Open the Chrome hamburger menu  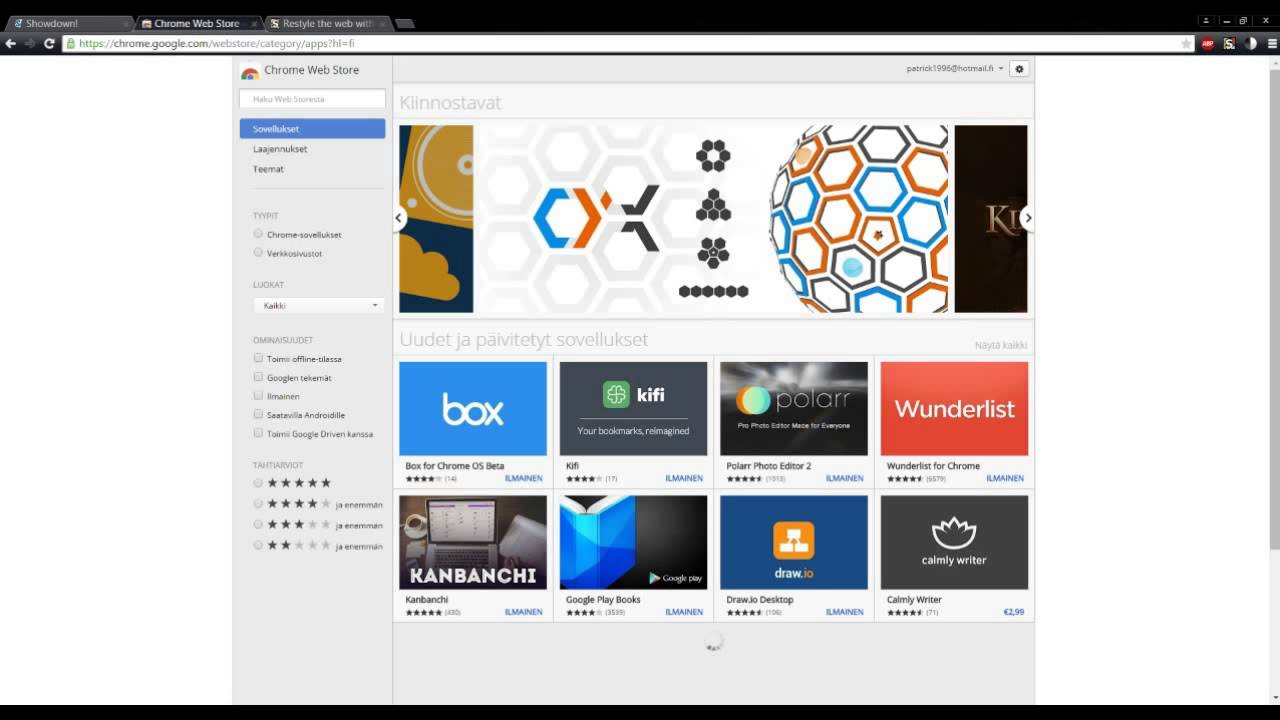pyautogui.click(x=1272, y=44)
